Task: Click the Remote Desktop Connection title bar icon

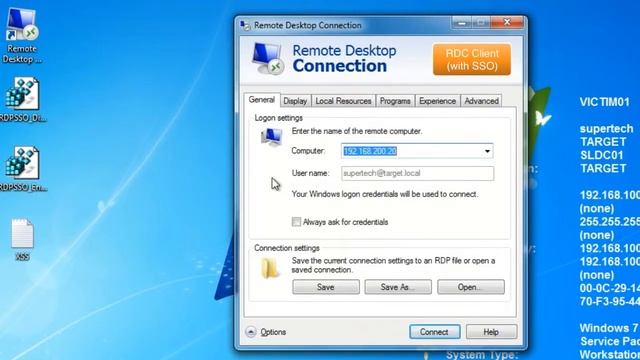Action: (245, 25)
